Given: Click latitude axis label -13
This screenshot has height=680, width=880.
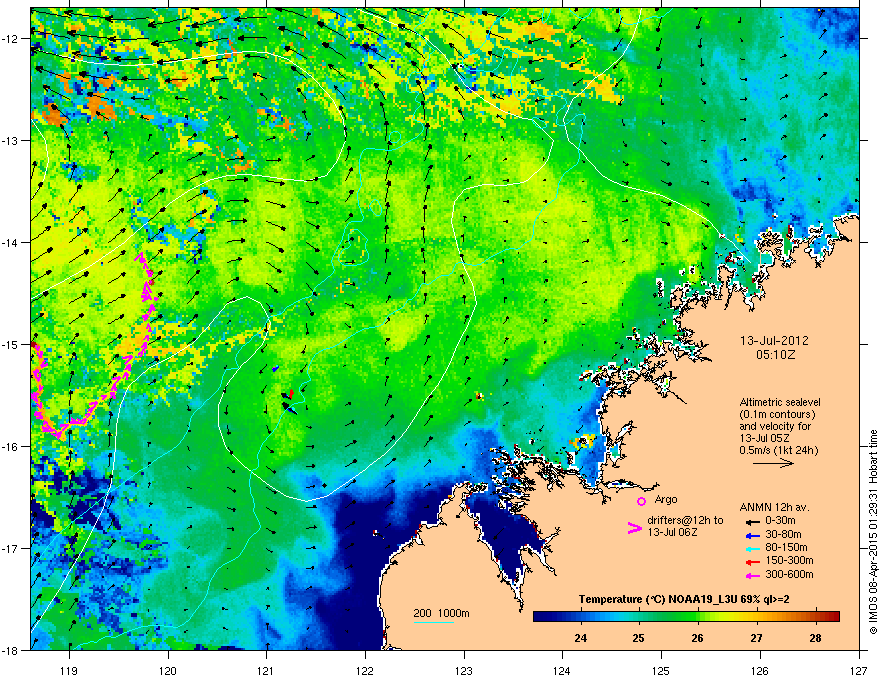Looking at the screenshot, I should coord(10,140).
